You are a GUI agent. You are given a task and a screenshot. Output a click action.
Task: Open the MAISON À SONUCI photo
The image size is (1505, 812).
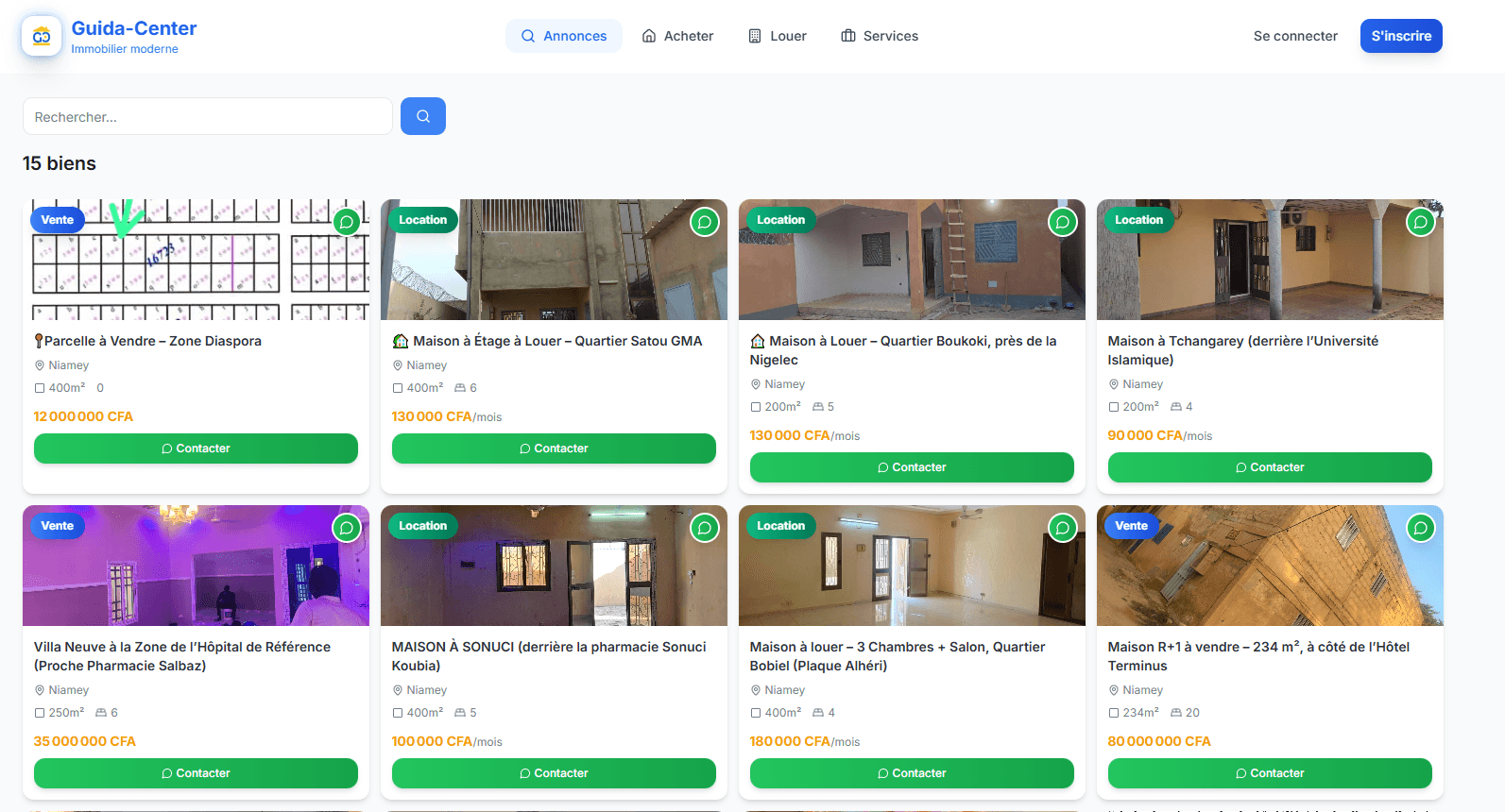[554, 566]
